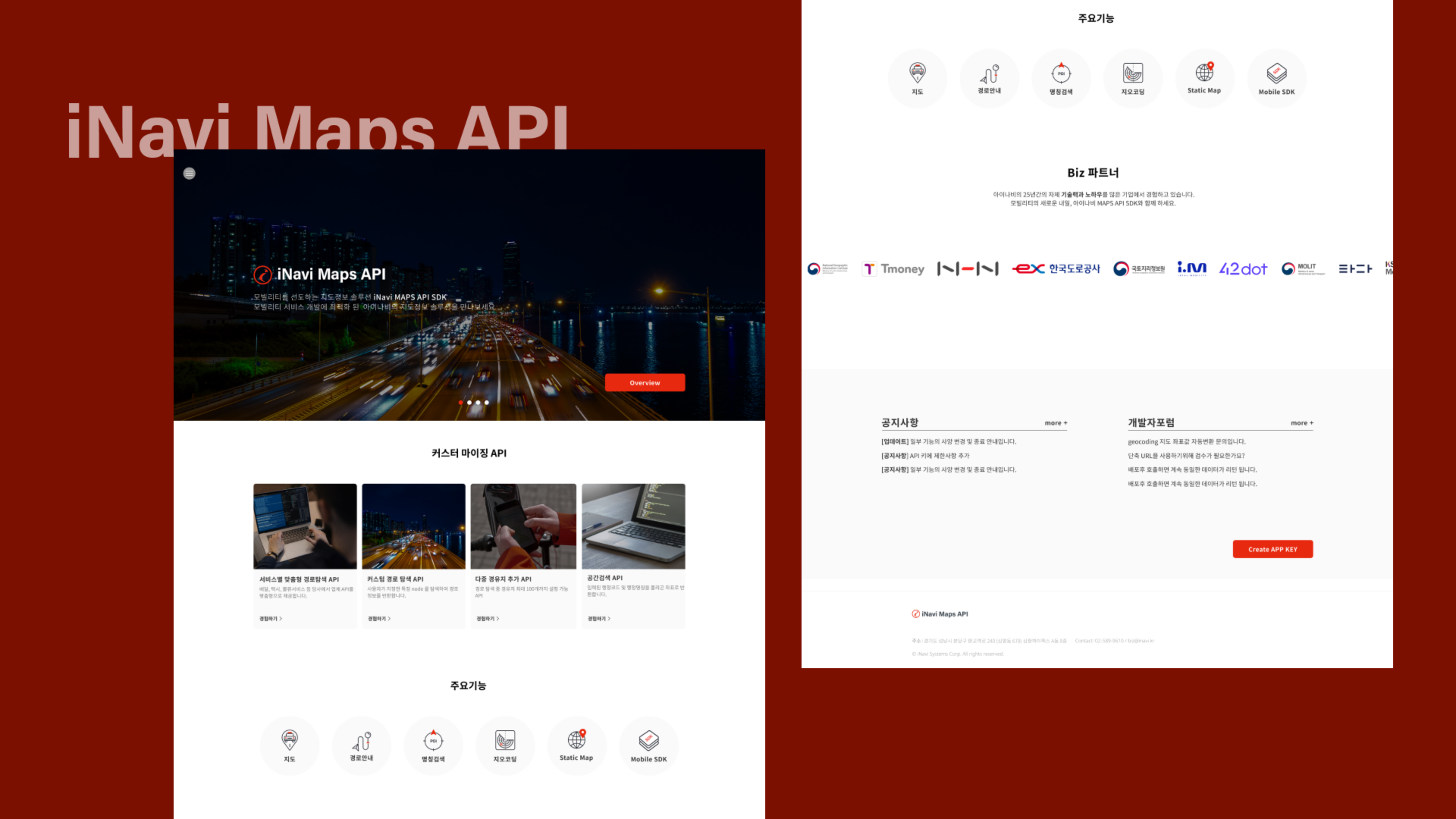The image size is (1456, 819).
Task: Click the 개발자포럼 section heading
Action: click(1151, 422)
